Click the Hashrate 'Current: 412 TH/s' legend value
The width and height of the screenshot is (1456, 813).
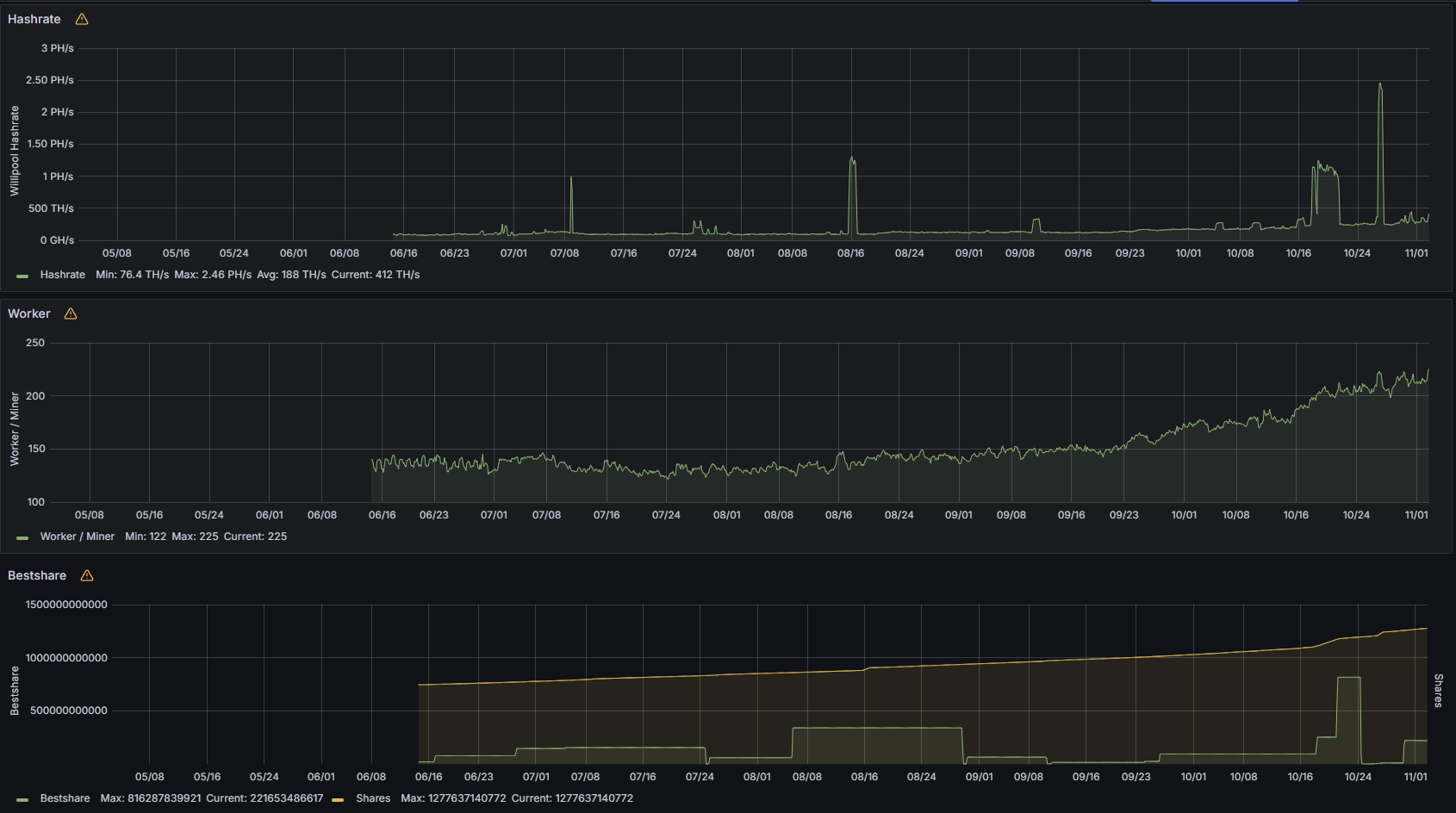click(x=376, y=275)
